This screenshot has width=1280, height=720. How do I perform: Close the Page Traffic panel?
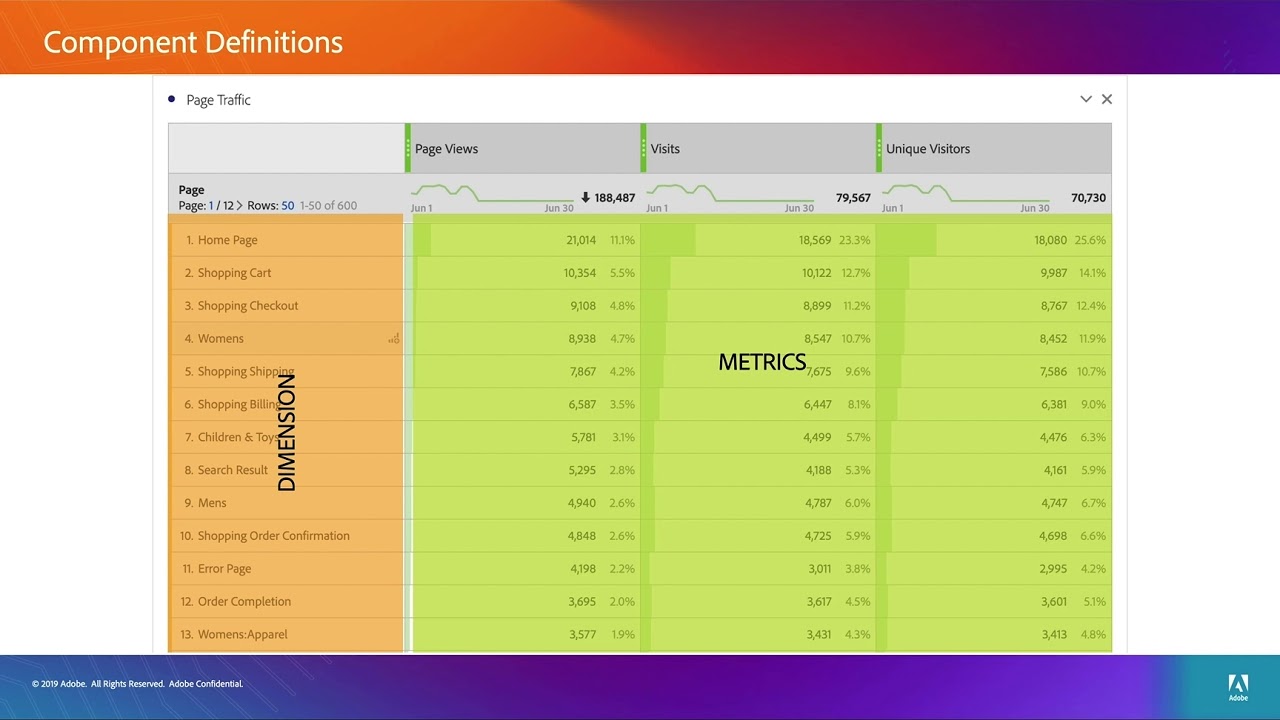coord(1107,99)
